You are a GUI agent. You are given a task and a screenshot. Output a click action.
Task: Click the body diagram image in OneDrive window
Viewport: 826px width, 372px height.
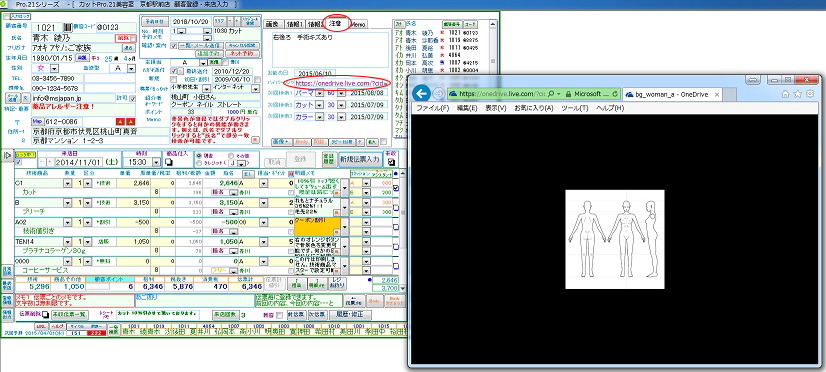point(615,239)
